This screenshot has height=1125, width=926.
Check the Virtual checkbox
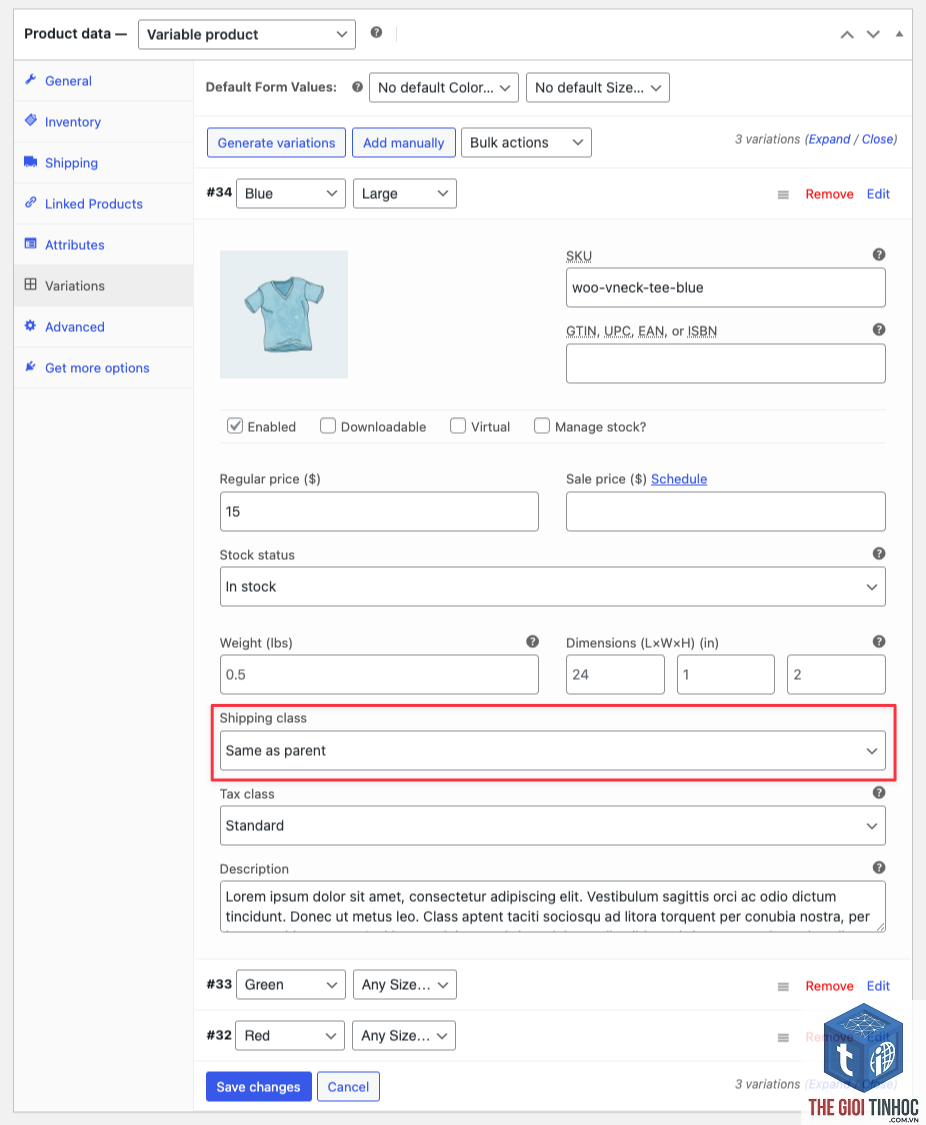[x=458, y=425]
